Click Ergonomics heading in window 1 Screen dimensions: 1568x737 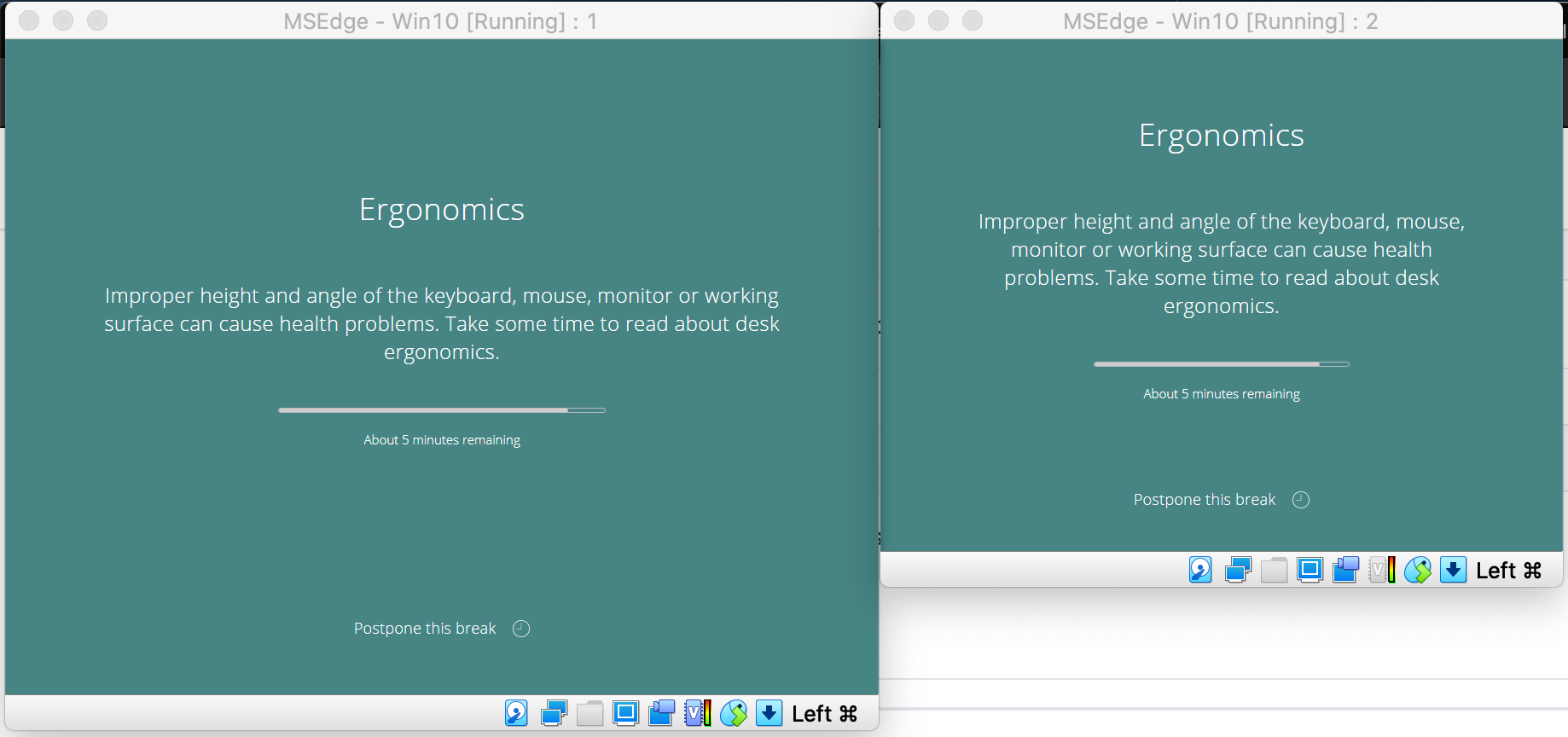click(x=442, y=210)
